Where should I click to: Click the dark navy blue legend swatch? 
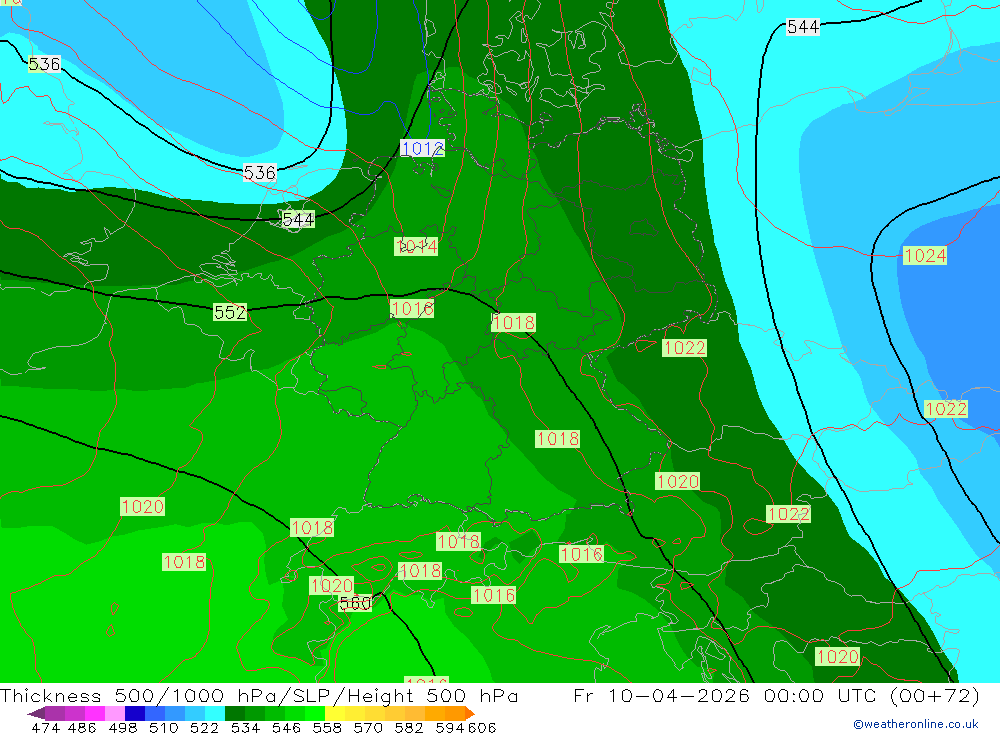(x=135, y=713)
